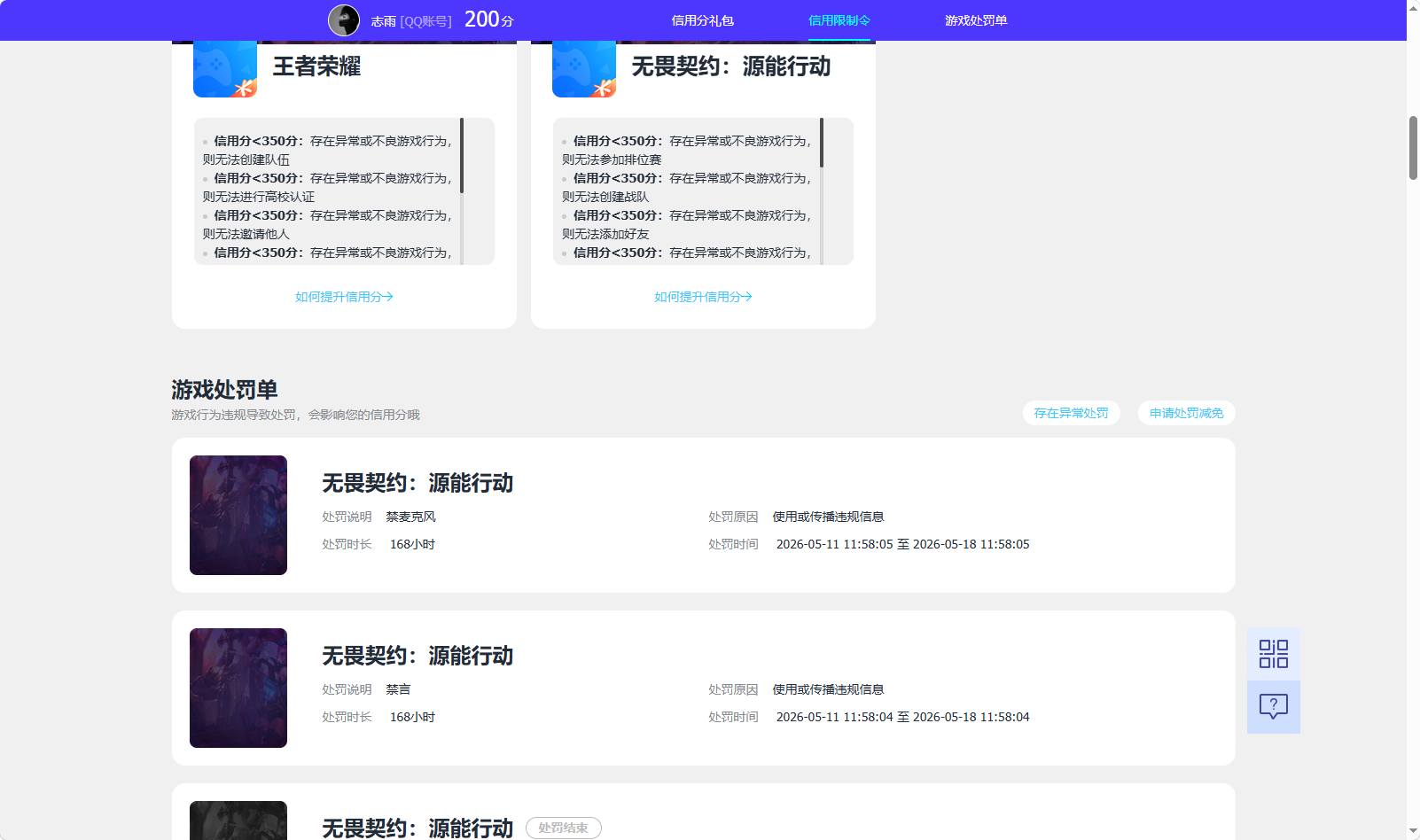Click the penalty time ending 2026-05-18 11:58:05
This screenshot has height=840, width=1420.
[x=902, y=544]
